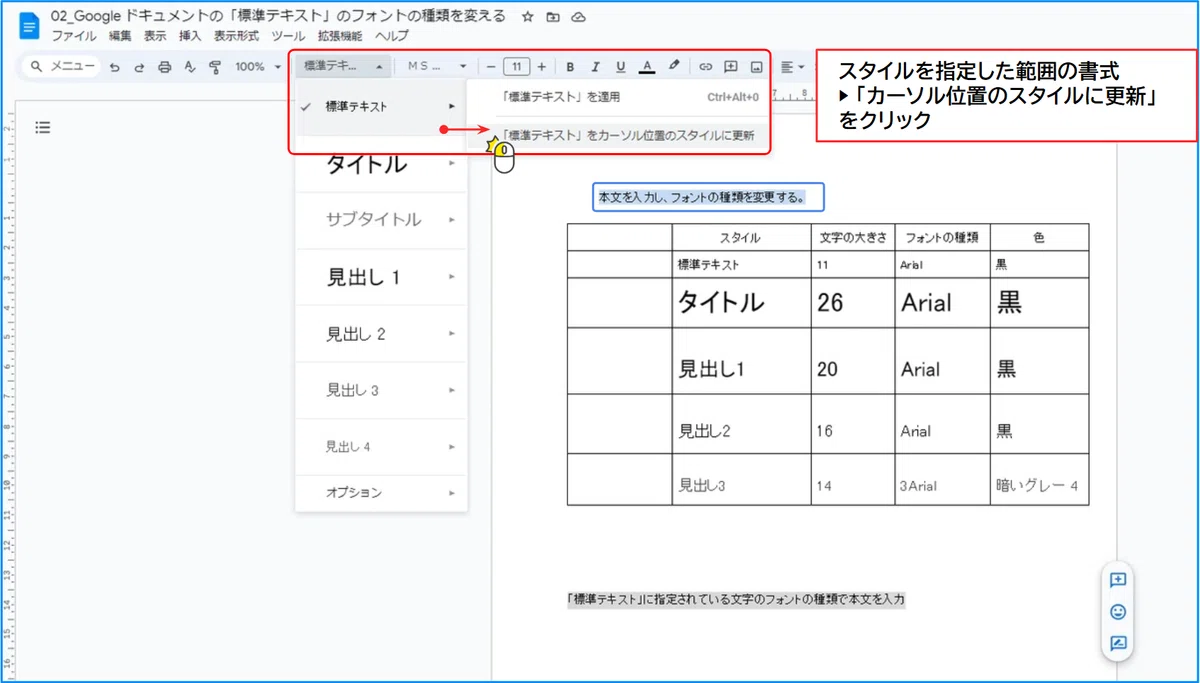The image size is (1200, 683).
Task: Suggest edits from the side panel
Action: (1118, 643)
